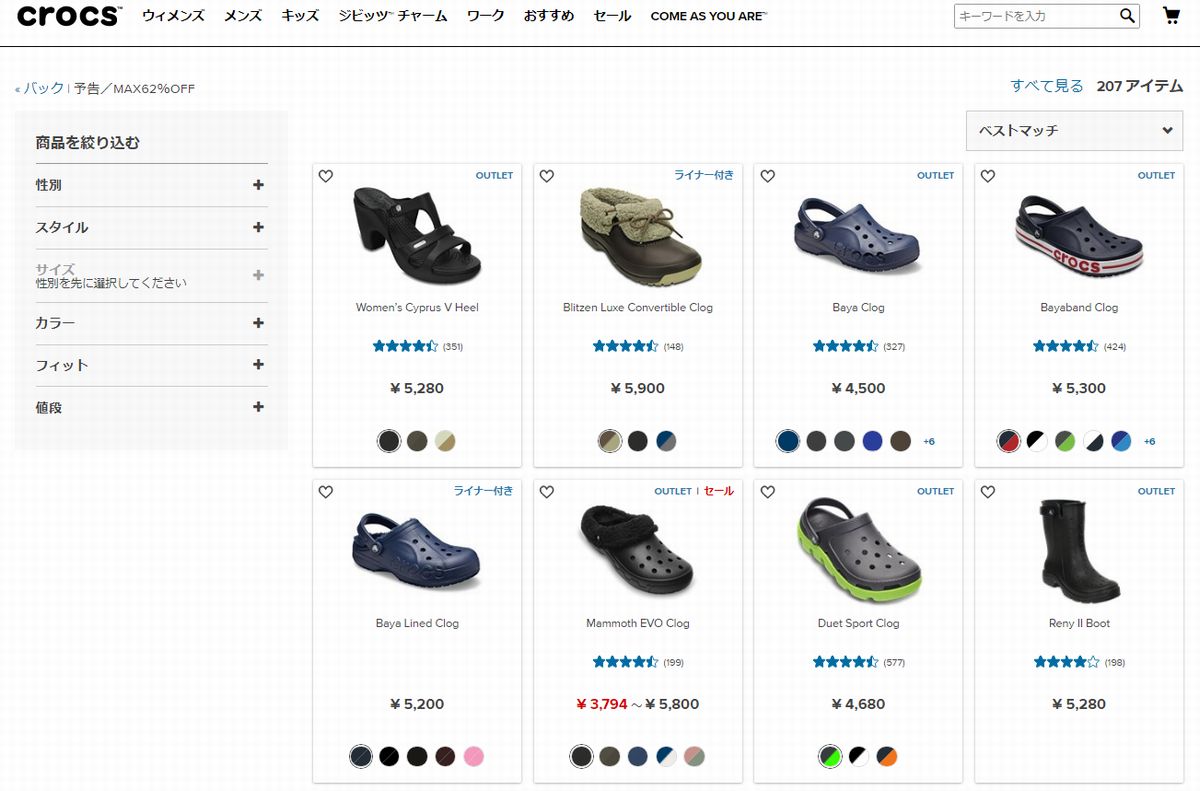The image size is (1200, 791).
Task: Open the ウィメンズ menu
Action: [173, 16]
